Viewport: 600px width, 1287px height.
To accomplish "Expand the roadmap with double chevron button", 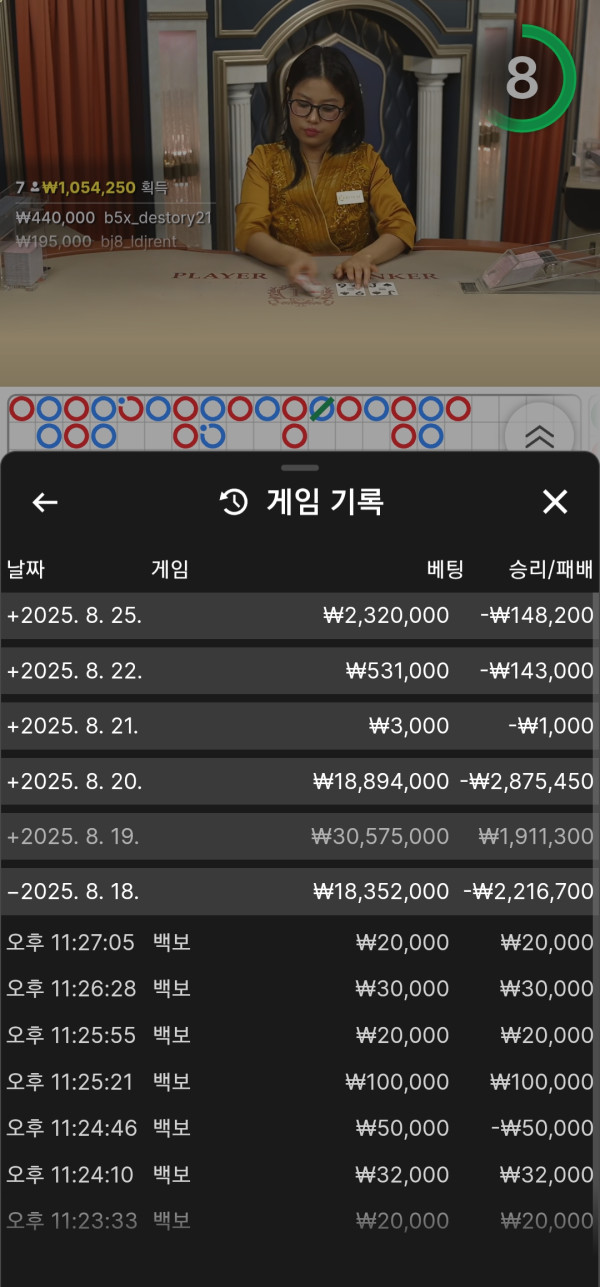I will [539, 435].
